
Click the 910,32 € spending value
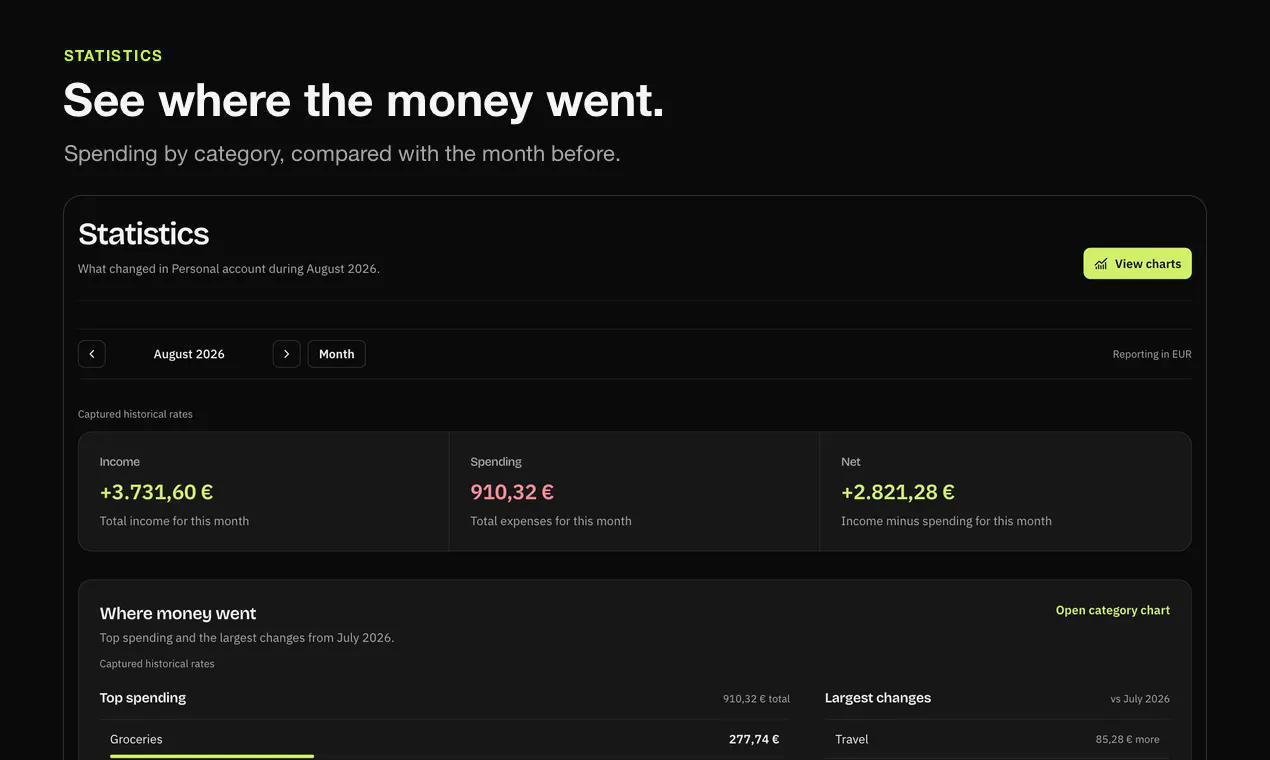512,492
